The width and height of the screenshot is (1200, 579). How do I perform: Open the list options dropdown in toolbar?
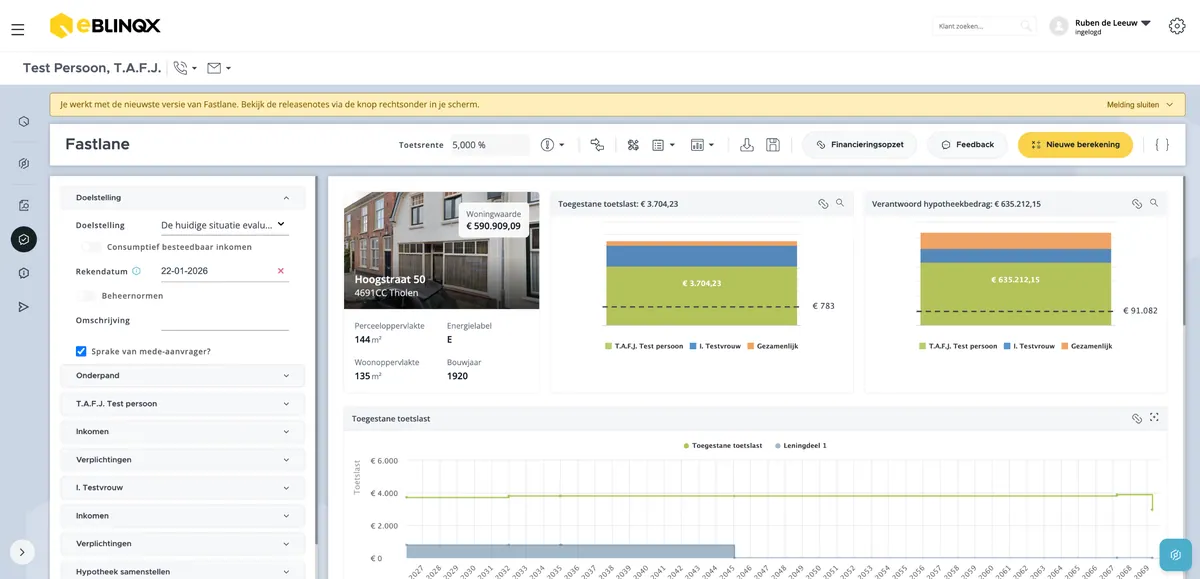(663, 145)
